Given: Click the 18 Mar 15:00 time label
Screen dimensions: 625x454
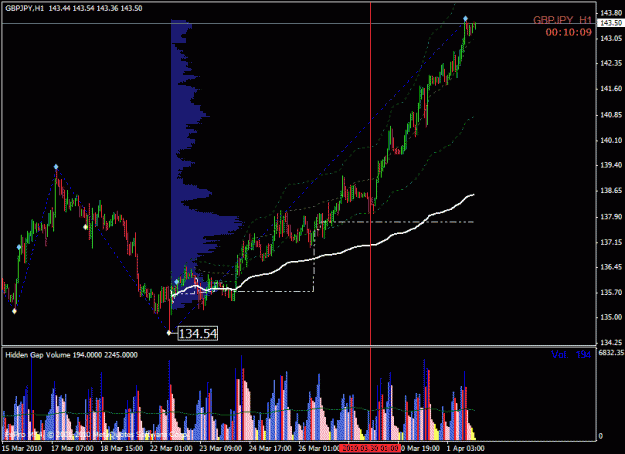Looking at the screenshot, I should 122,448.
